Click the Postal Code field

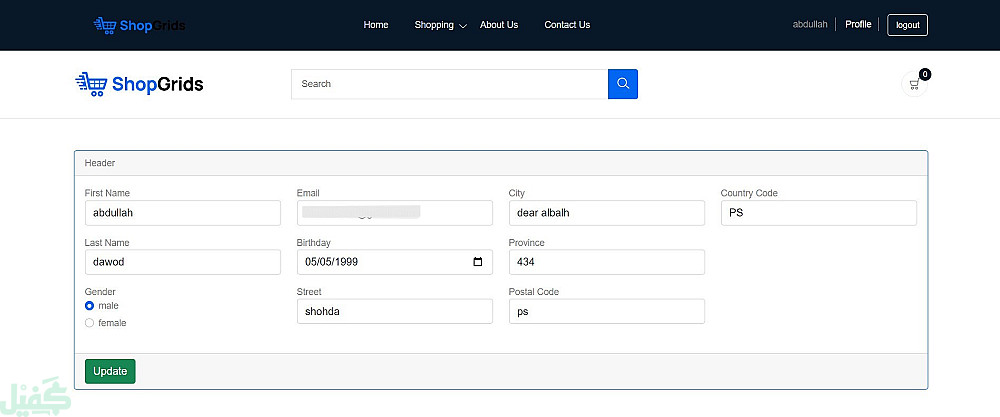[606, 312]
